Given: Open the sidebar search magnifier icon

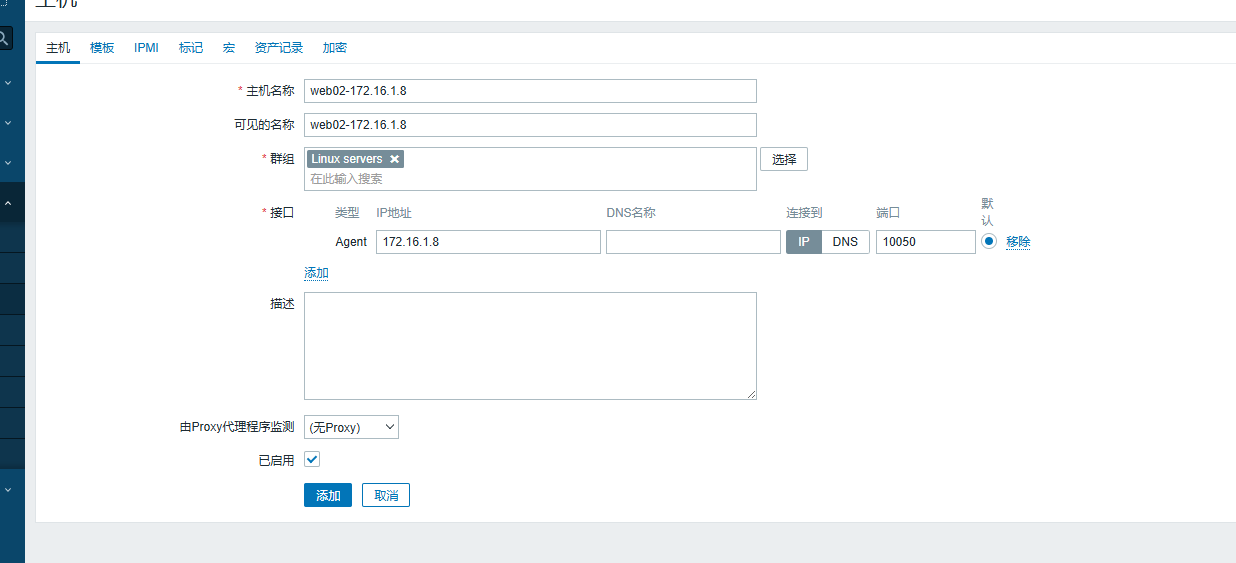Looking at the screenshot, I should click(5, 39).
